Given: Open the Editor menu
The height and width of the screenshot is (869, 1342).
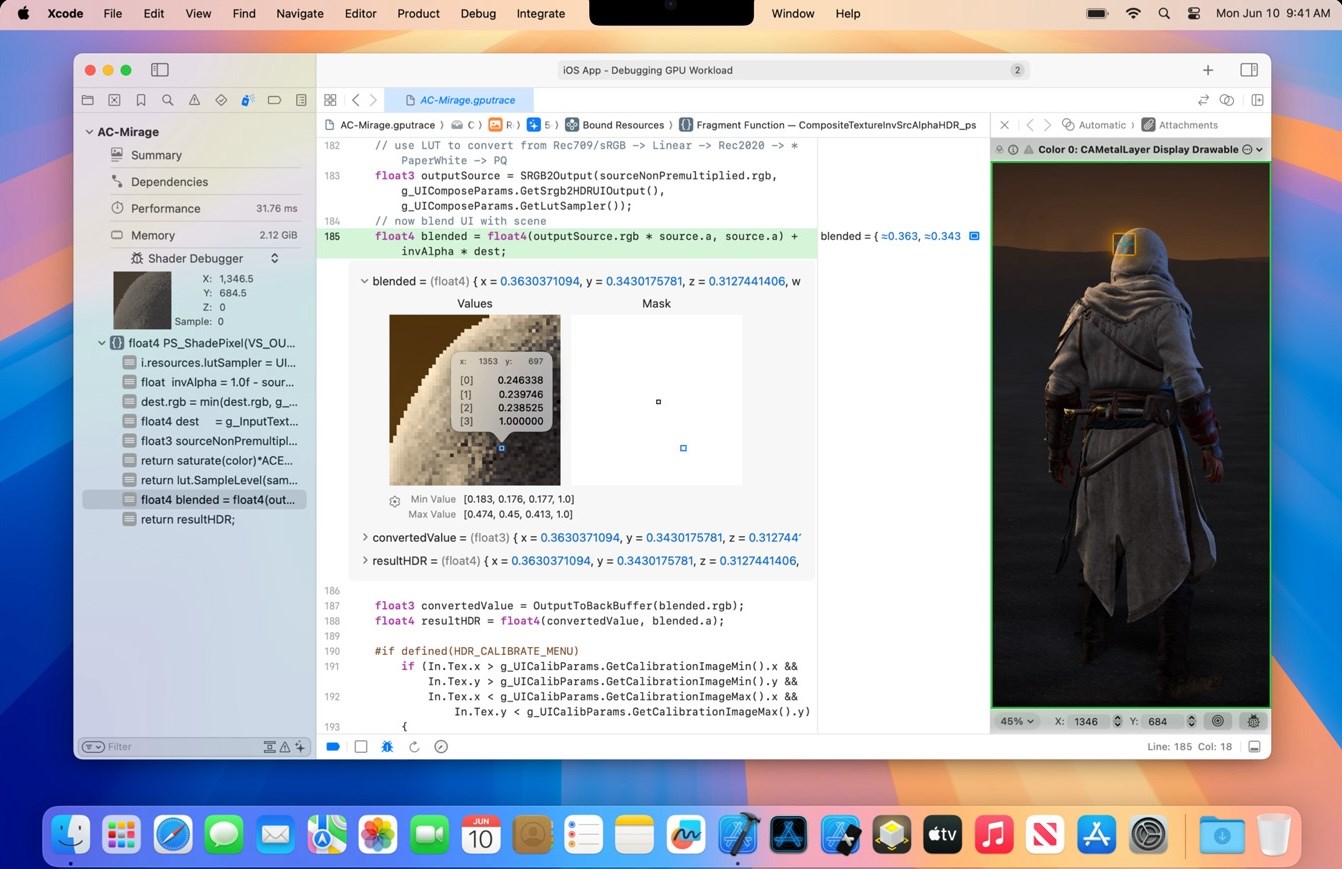Looking at the screenshot, I should point(360,14).
